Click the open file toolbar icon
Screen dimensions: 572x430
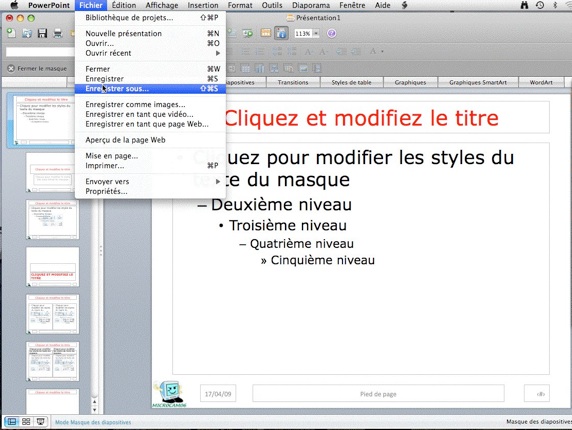click(27, 33)
